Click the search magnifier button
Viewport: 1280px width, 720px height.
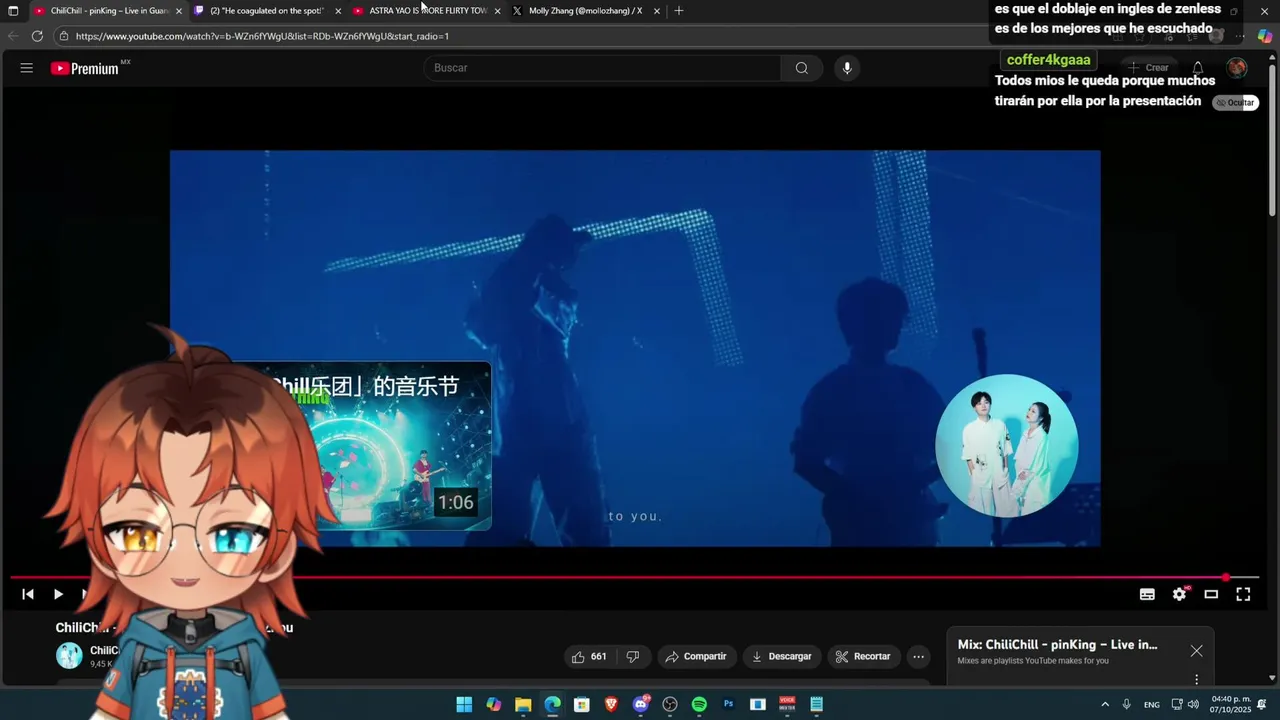pos(801,68)
